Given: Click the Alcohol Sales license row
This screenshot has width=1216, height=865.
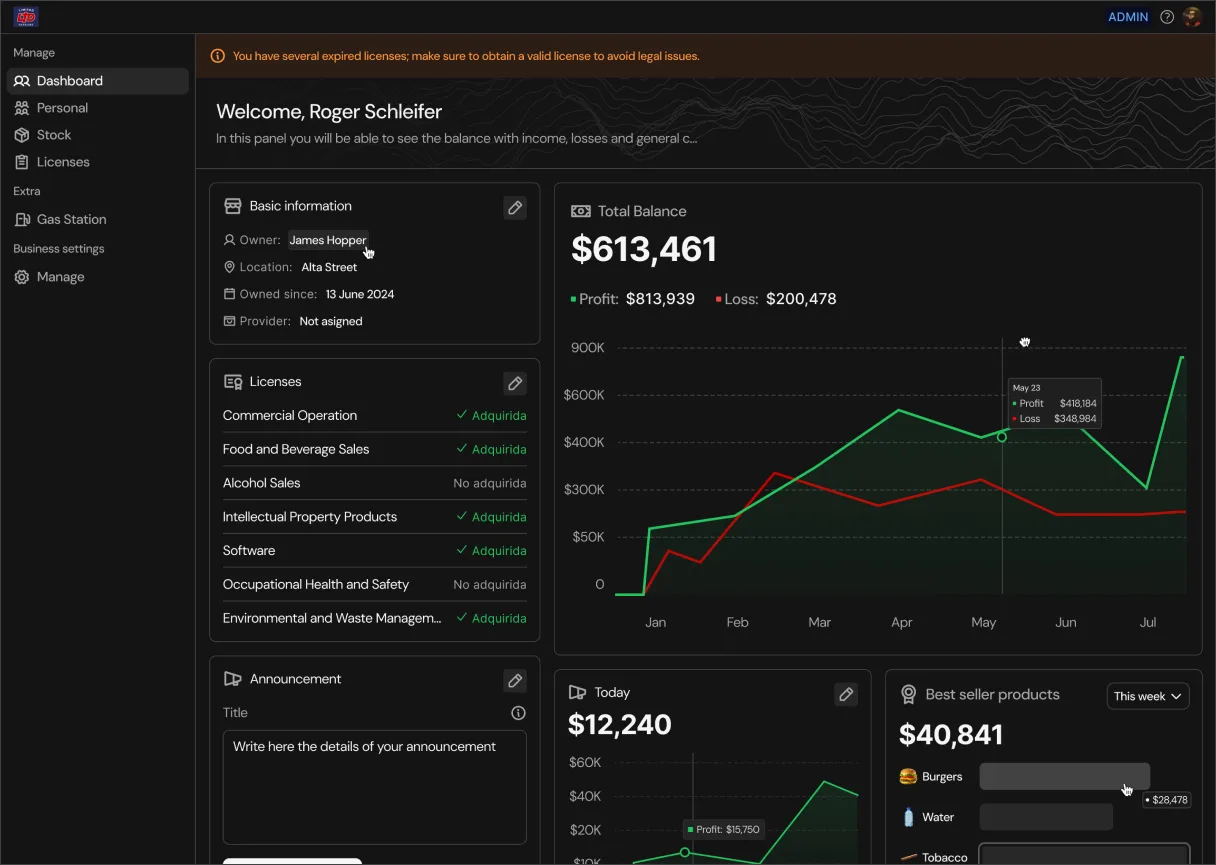Looking at the screenshot, I should coord(374,483).
